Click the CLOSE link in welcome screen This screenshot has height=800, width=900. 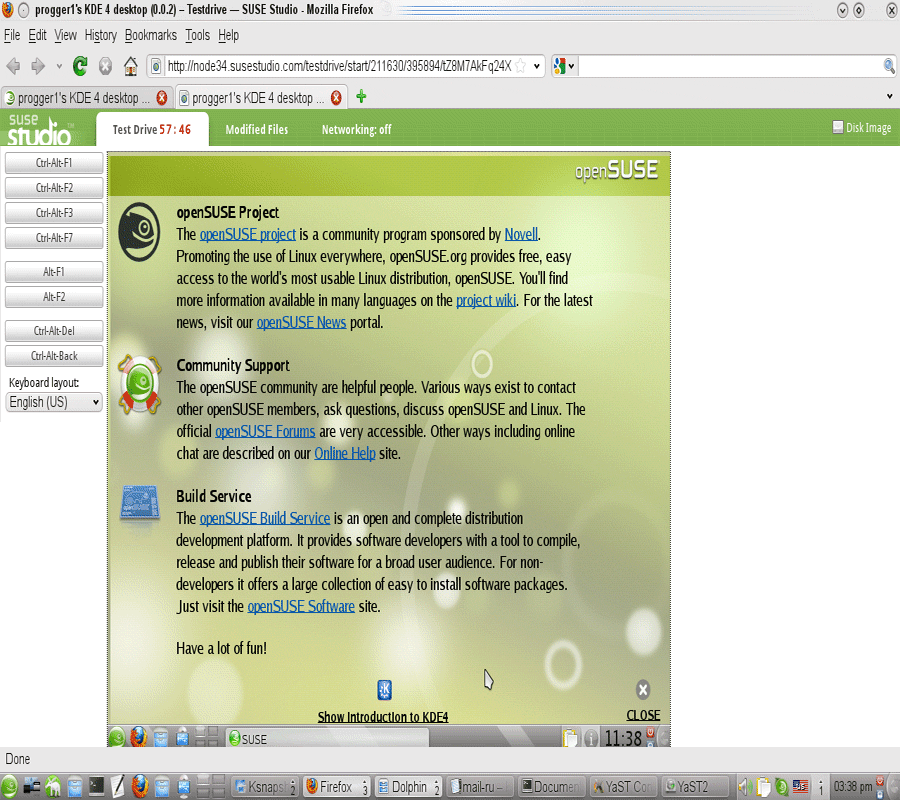643,715
